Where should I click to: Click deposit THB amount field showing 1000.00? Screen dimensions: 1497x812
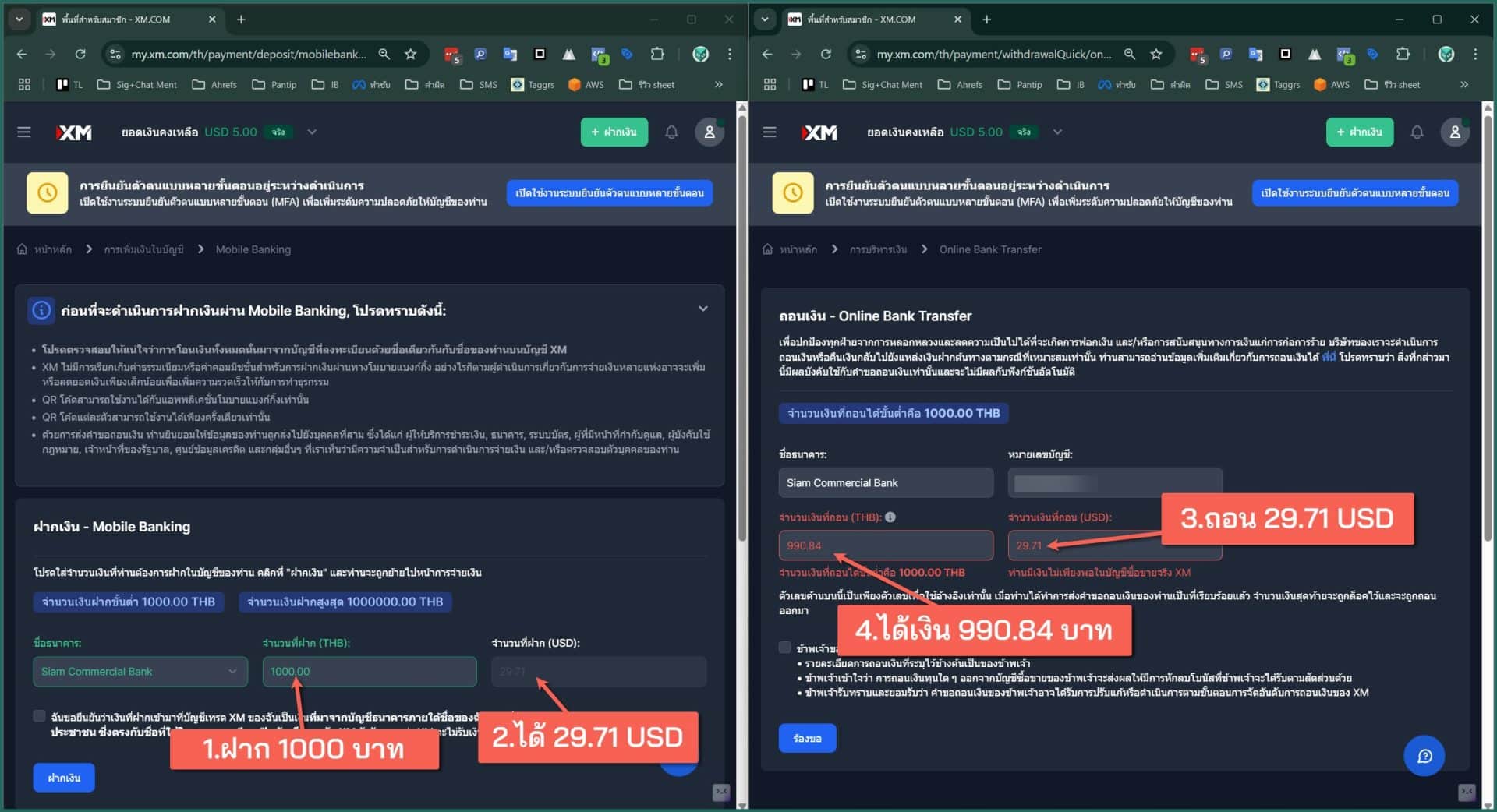tap(370, 672)
